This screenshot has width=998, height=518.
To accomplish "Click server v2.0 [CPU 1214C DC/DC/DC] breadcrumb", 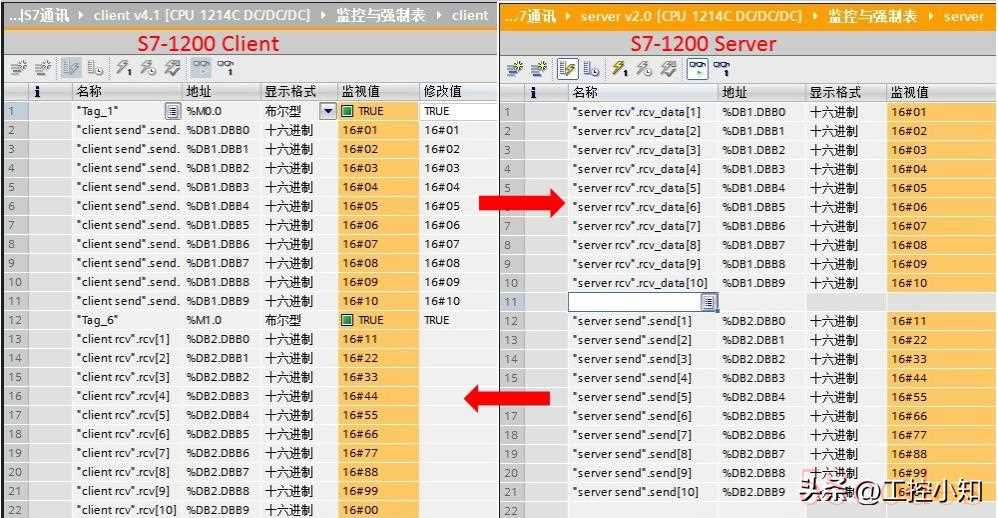I will click(x=691, y=17).
